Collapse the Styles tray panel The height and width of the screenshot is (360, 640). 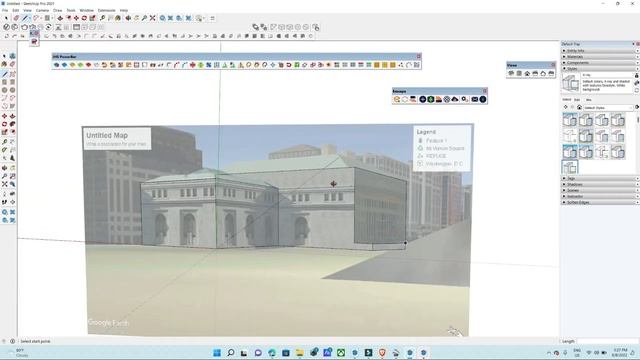[600, 69]
